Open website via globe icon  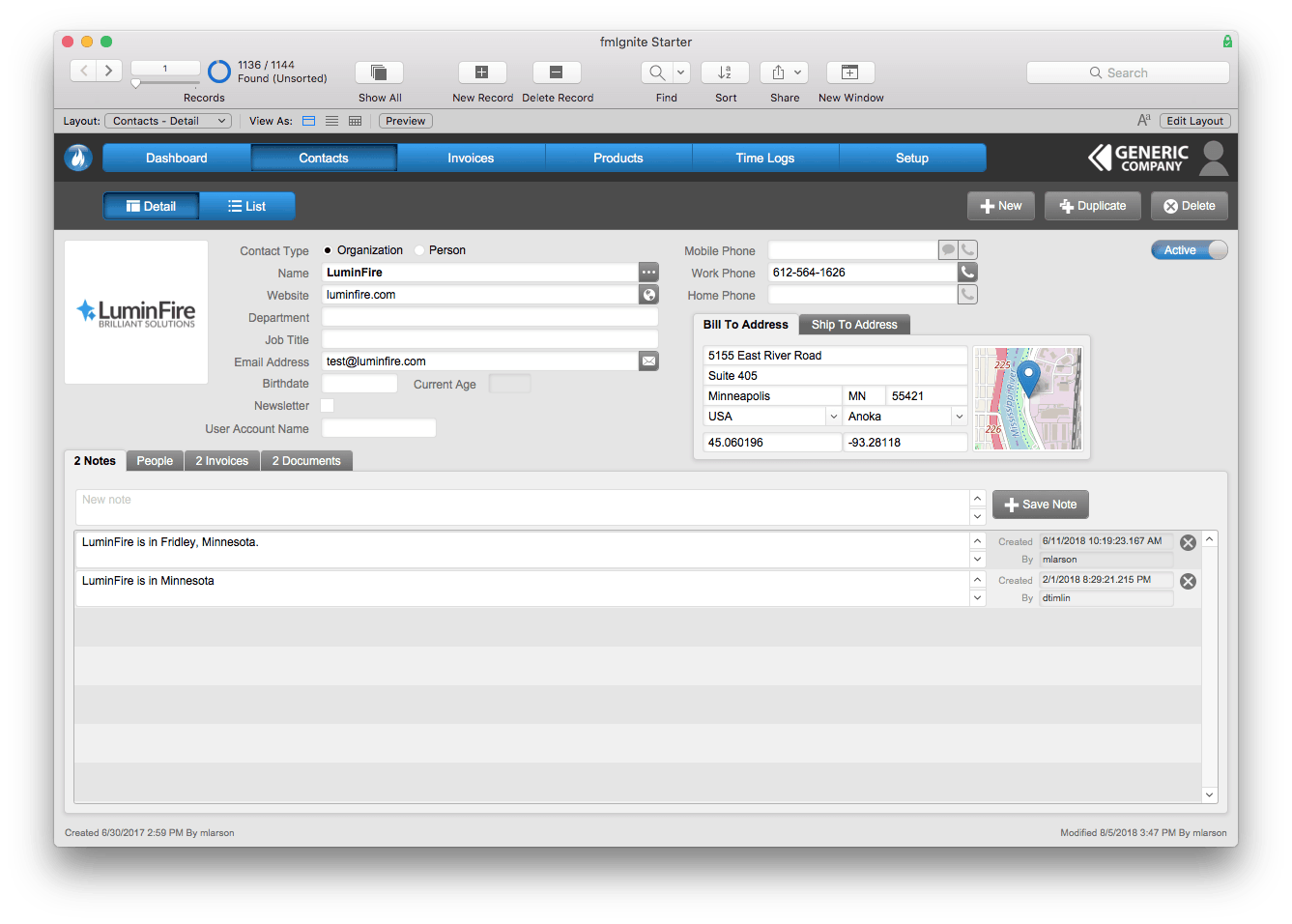click(649, 295)
